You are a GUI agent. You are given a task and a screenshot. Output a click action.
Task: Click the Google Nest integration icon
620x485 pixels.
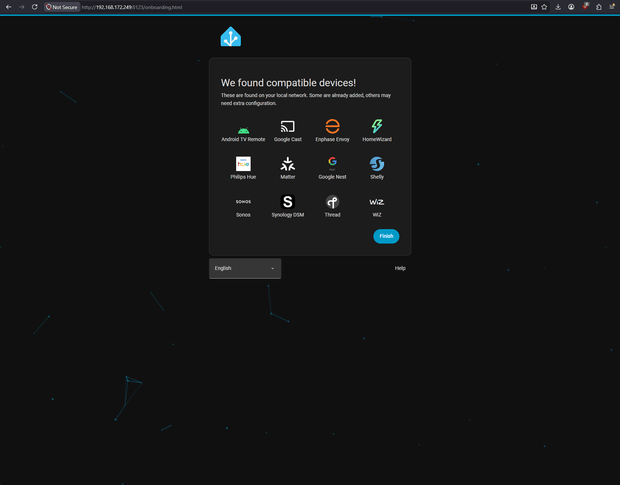click(332, 162)
